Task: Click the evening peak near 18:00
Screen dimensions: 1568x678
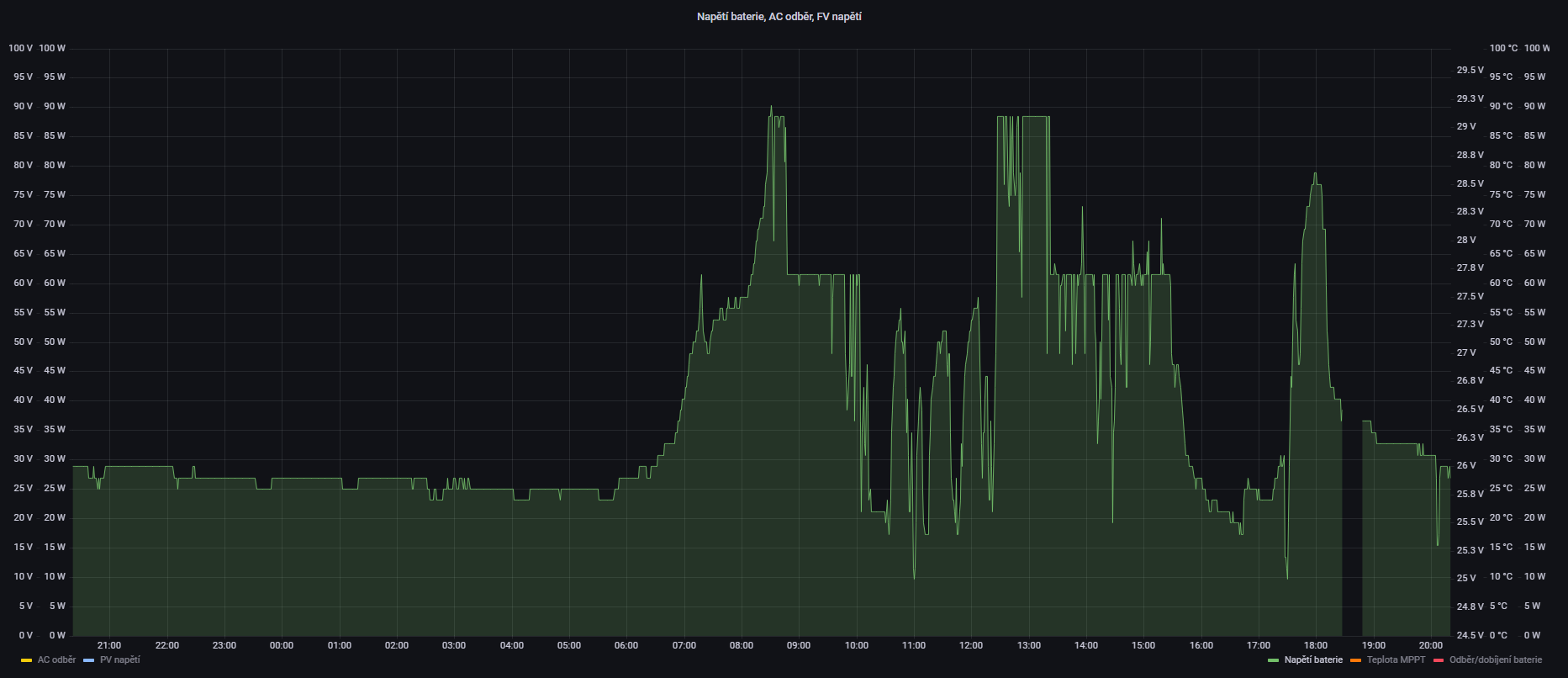Action: click(x=1315, y=175)
